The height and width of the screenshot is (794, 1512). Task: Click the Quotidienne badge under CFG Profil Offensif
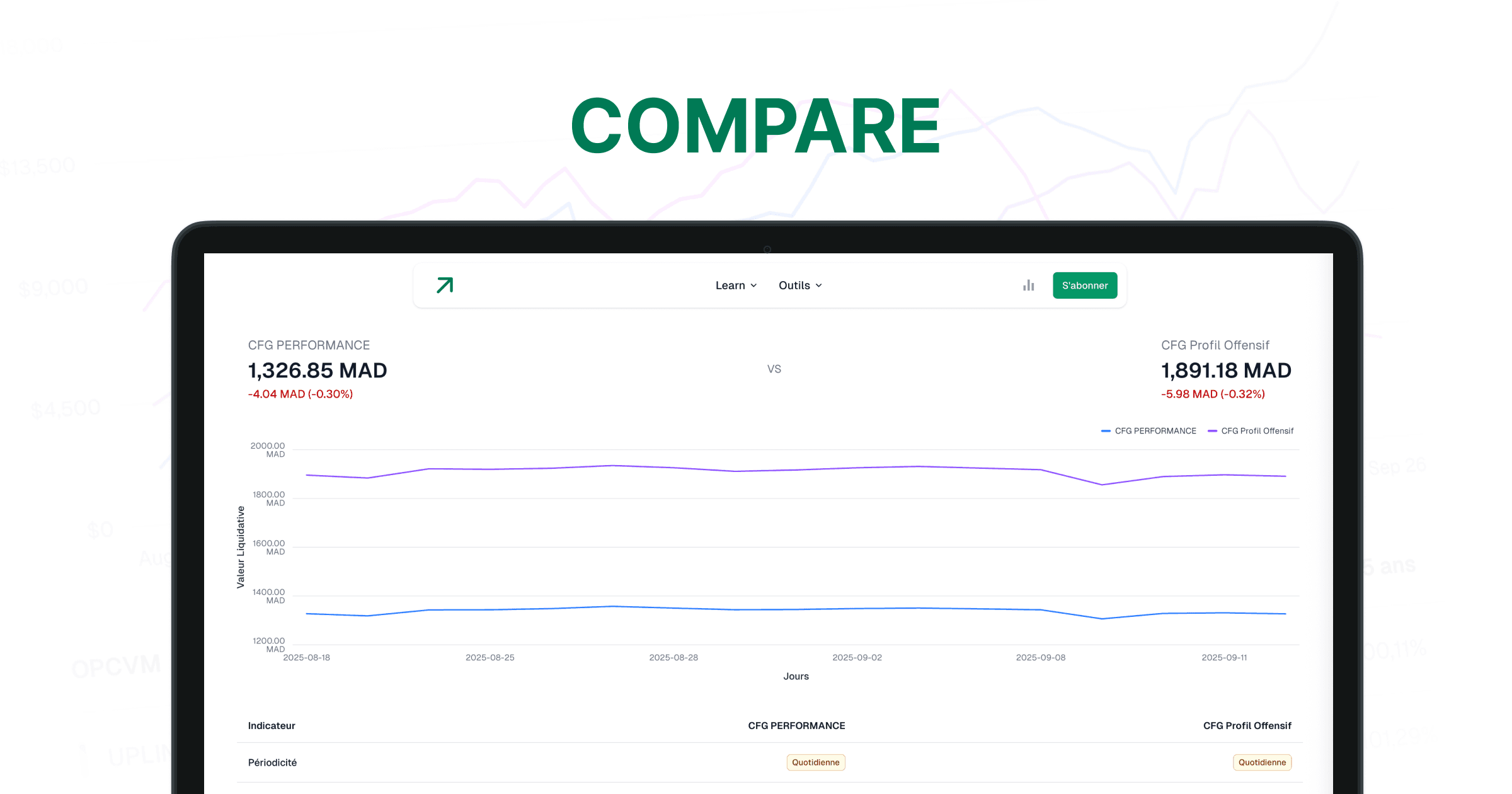(x=1262, y=762)
